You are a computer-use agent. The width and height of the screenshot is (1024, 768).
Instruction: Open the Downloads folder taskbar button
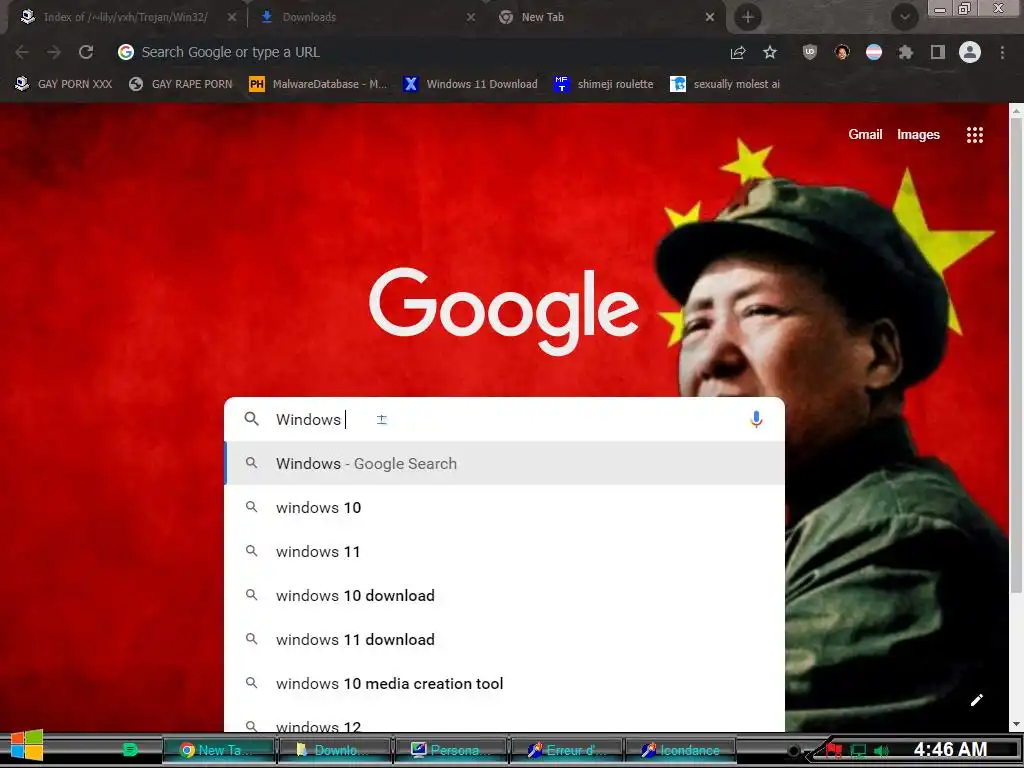pos(334,750)
